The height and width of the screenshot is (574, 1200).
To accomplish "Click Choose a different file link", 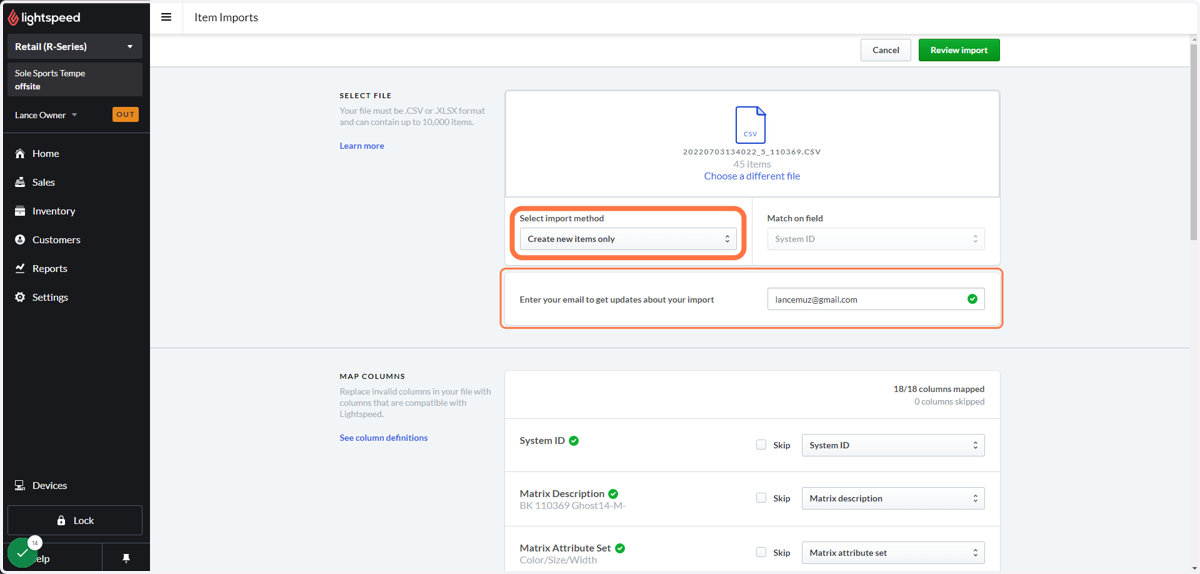I will (x=752, y=176).
